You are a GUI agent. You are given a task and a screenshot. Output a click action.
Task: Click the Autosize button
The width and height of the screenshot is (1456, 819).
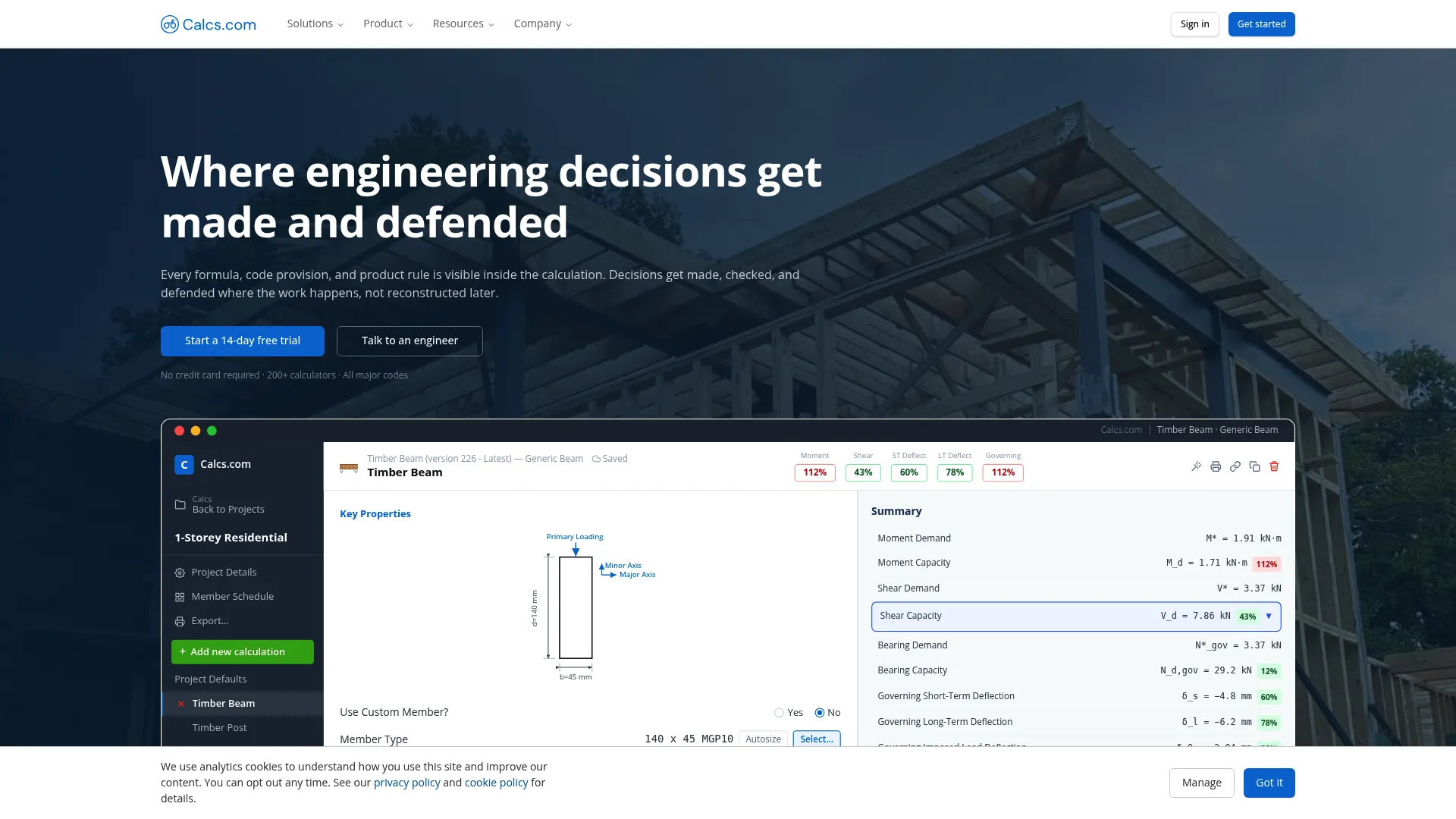click(x=763, y=739)
